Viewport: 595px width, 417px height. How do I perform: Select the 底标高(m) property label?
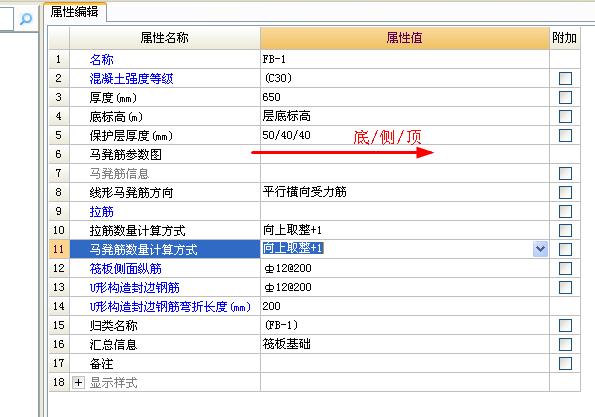[116, 117]
